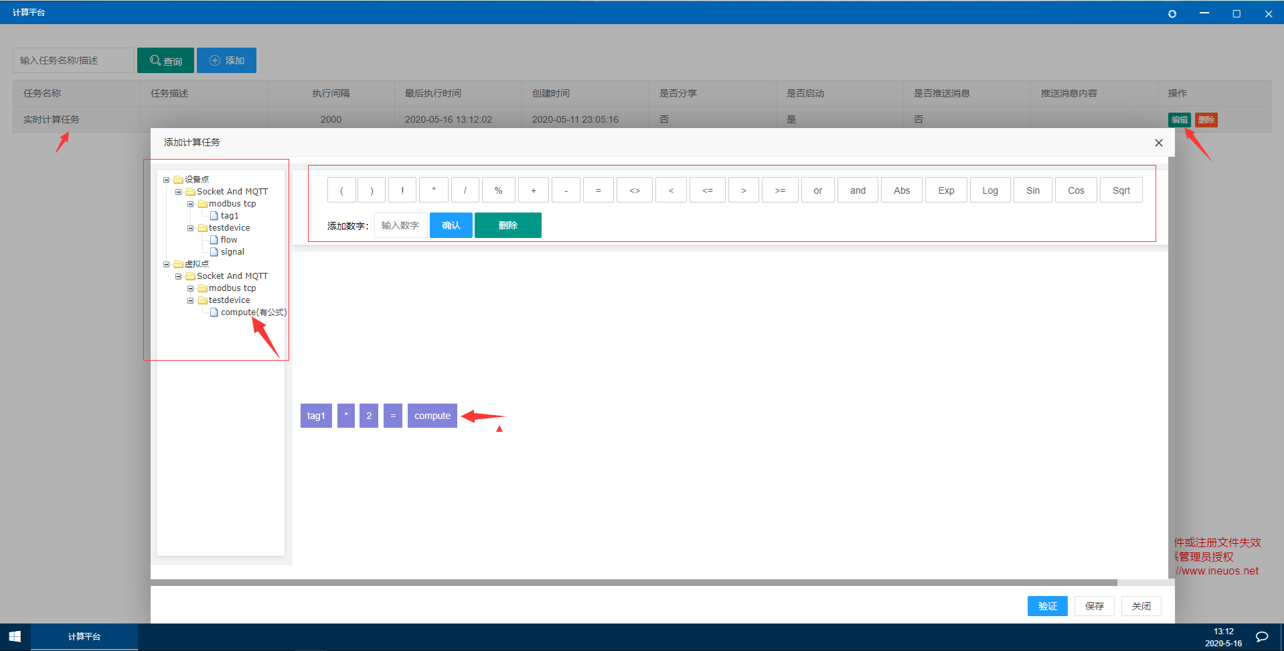This screenshot has width=1284, height=651.
Task: Select the compute token in the formula
Action: tap(432, 416)
